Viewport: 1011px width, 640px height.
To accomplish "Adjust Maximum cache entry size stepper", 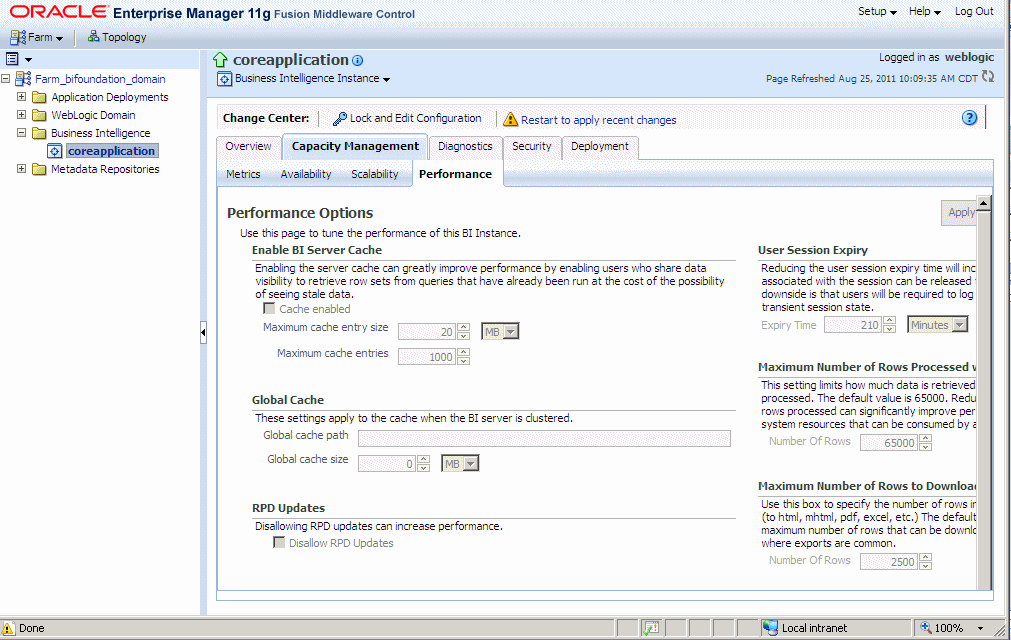I will pyautogui.click(x=464, y=332).
